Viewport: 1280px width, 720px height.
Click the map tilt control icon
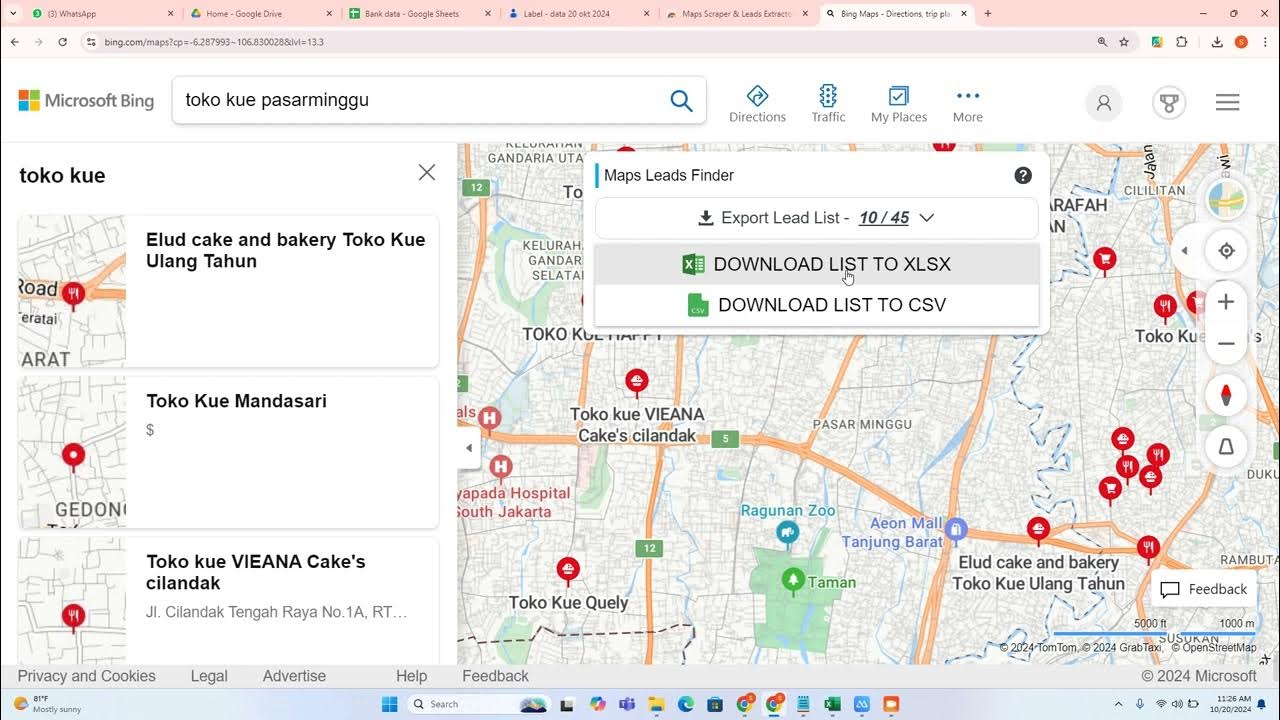1226,446
